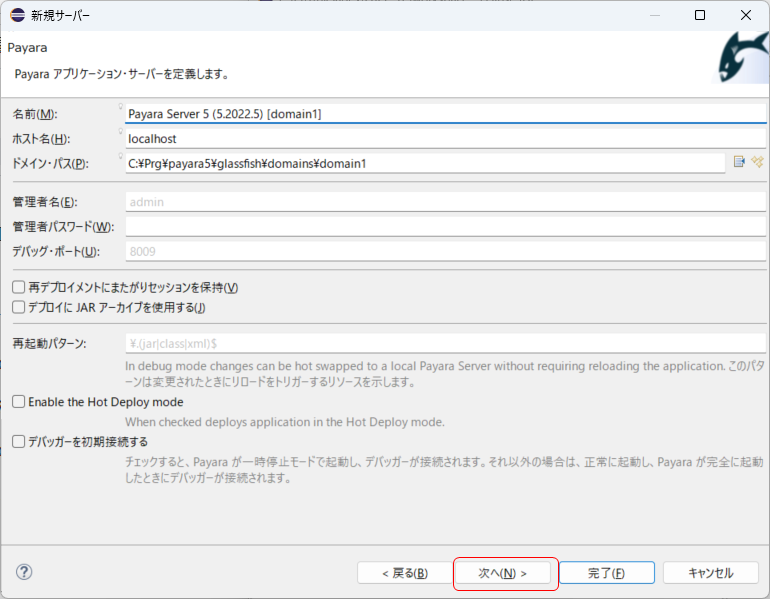This screenshot has height=599, width=770.
Task: Enable session preservation across redeployment checkbox
Action: point(19,287)
